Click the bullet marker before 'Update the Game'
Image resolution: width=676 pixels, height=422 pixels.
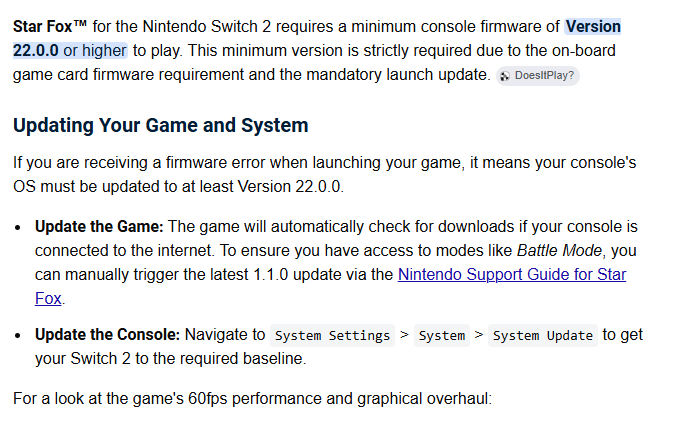pos(18,228)
